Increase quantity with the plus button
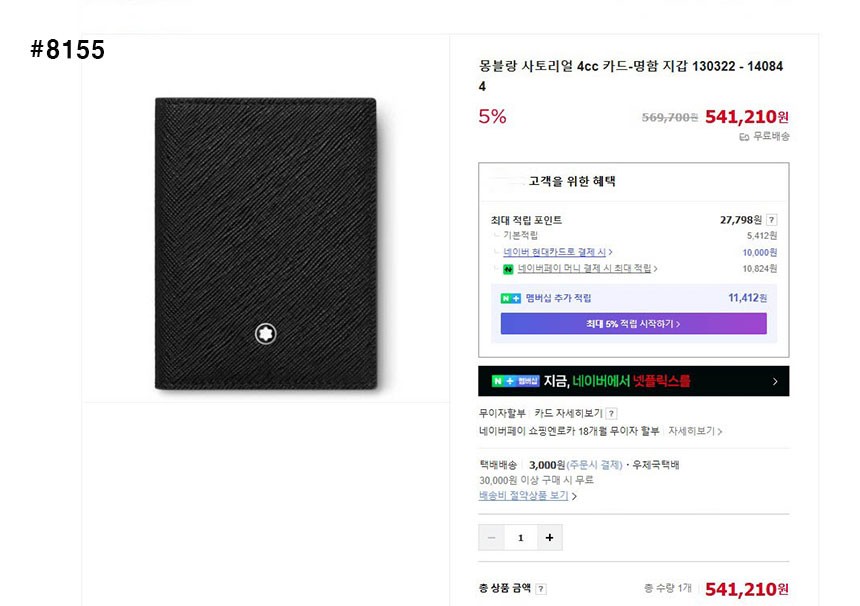 (549, 537)
